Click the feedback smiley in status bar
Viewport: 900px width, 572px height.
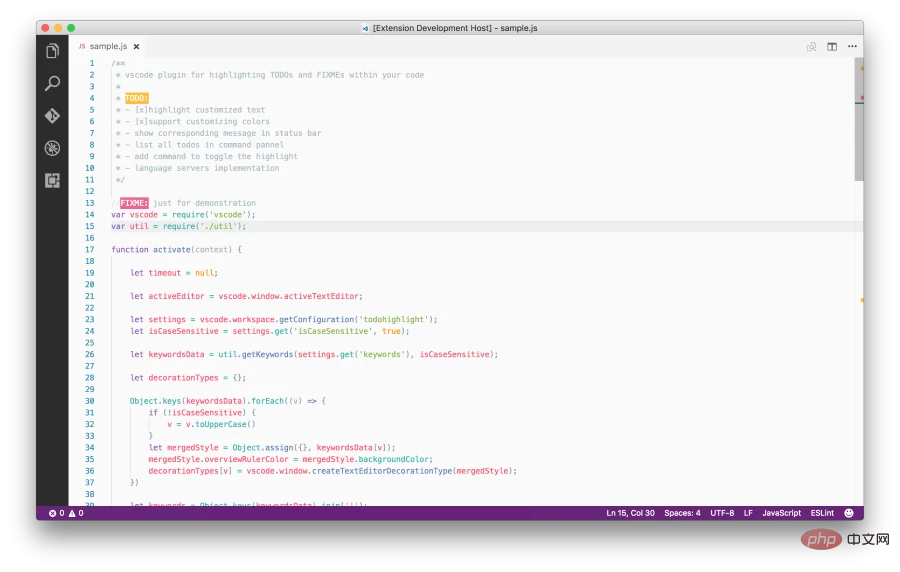click(x=849, y=513)
